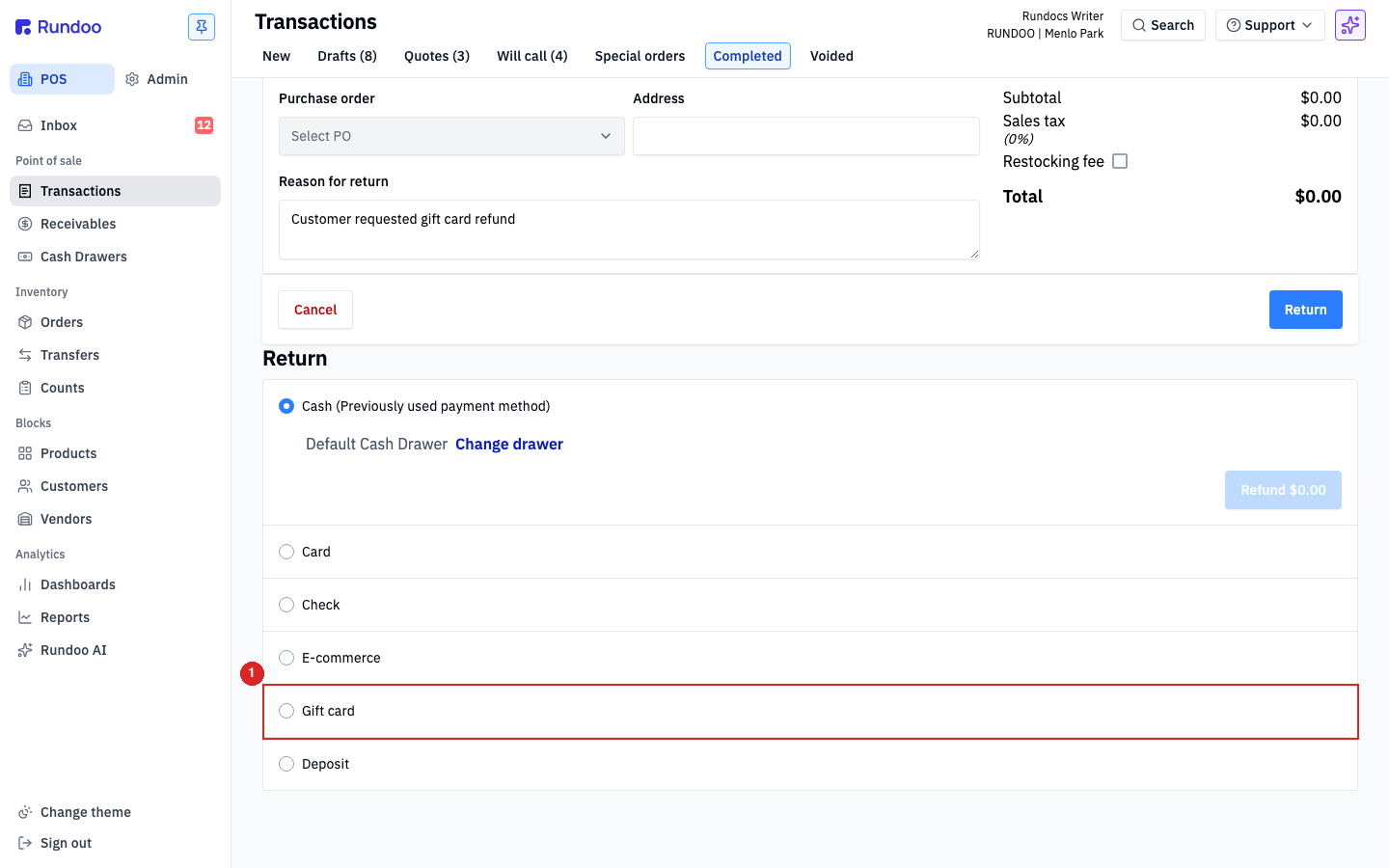Open the New transactions tab
1389x868 pixels.
pos(276,56)
